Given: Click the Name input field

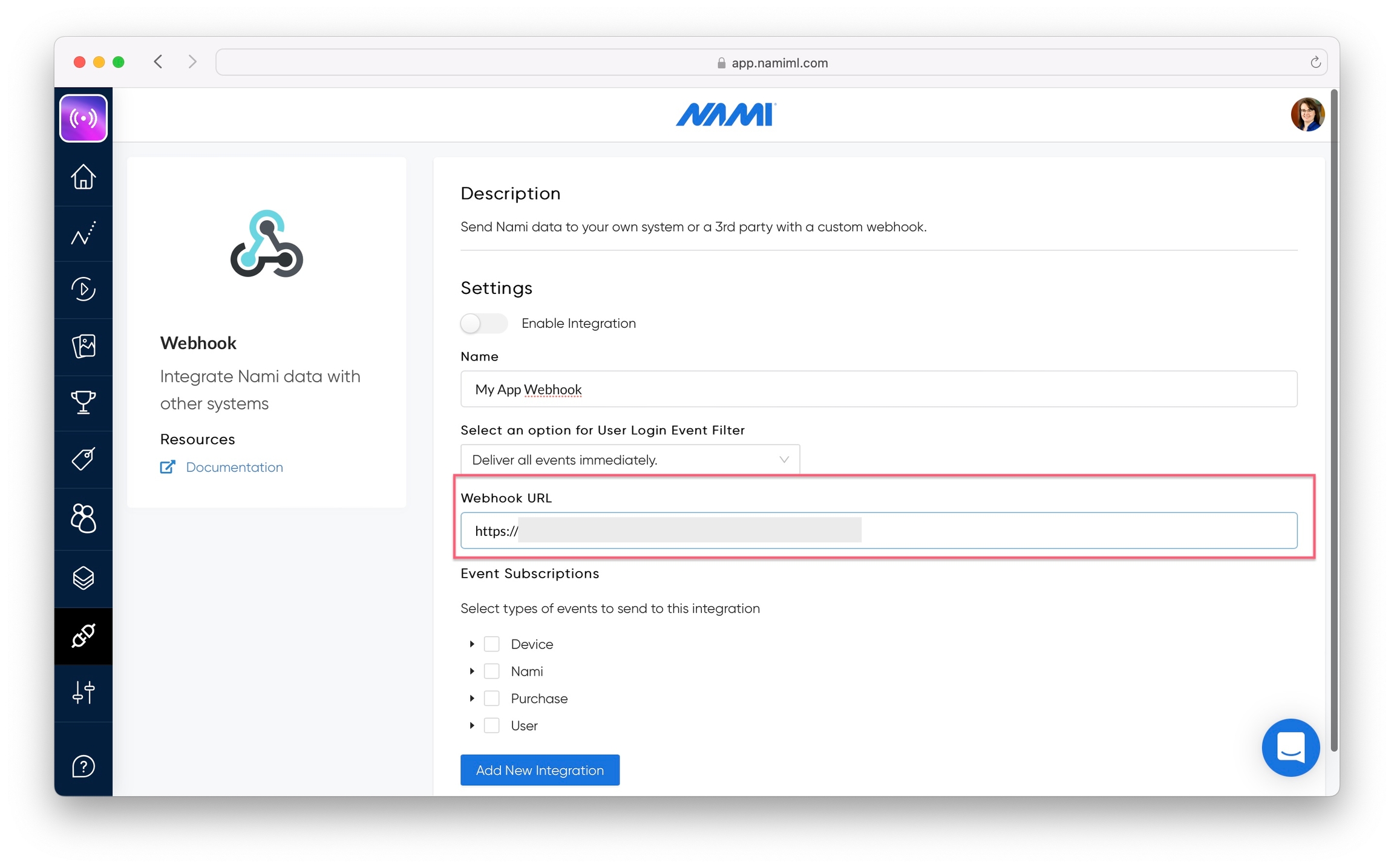Looking at the screenshot, I should (879, 389).
